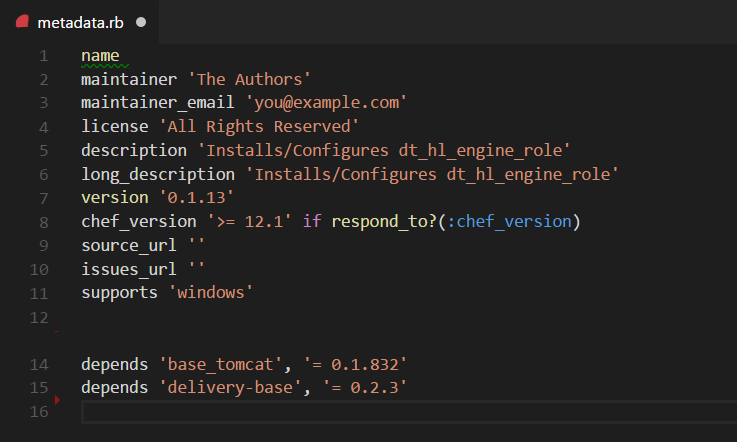
Task: Click line number 7 in the gutter
Action: click(44, 198)
